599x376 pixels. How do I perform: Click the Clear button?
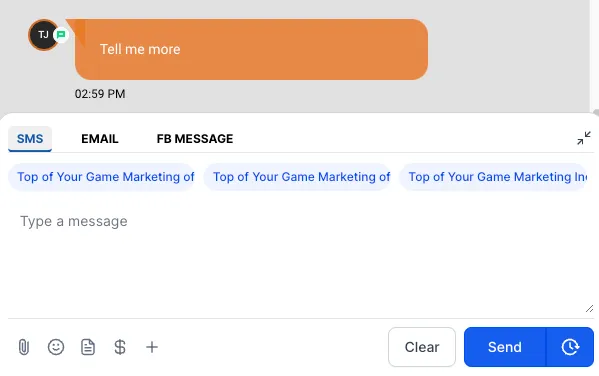(x=422, y=347)
